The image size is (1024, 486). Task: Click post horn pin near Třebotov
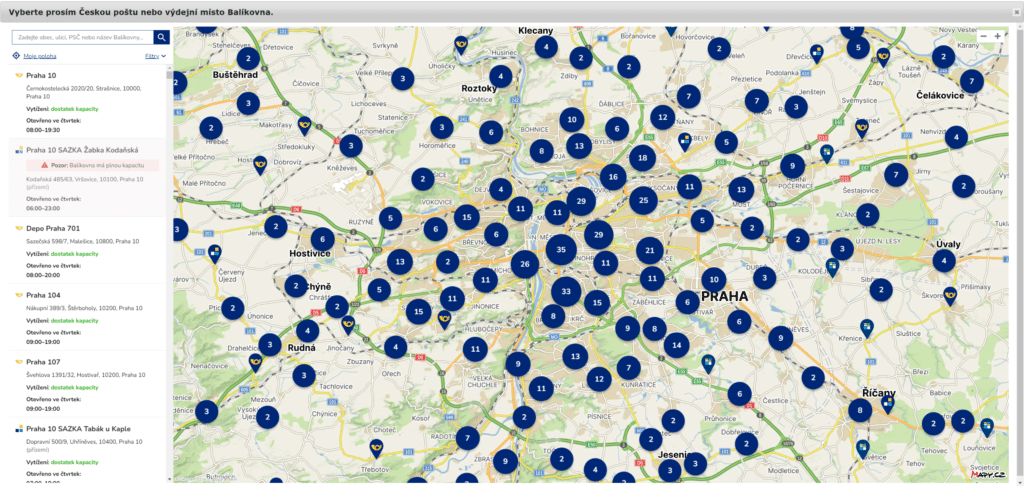(x=376, y=448)
